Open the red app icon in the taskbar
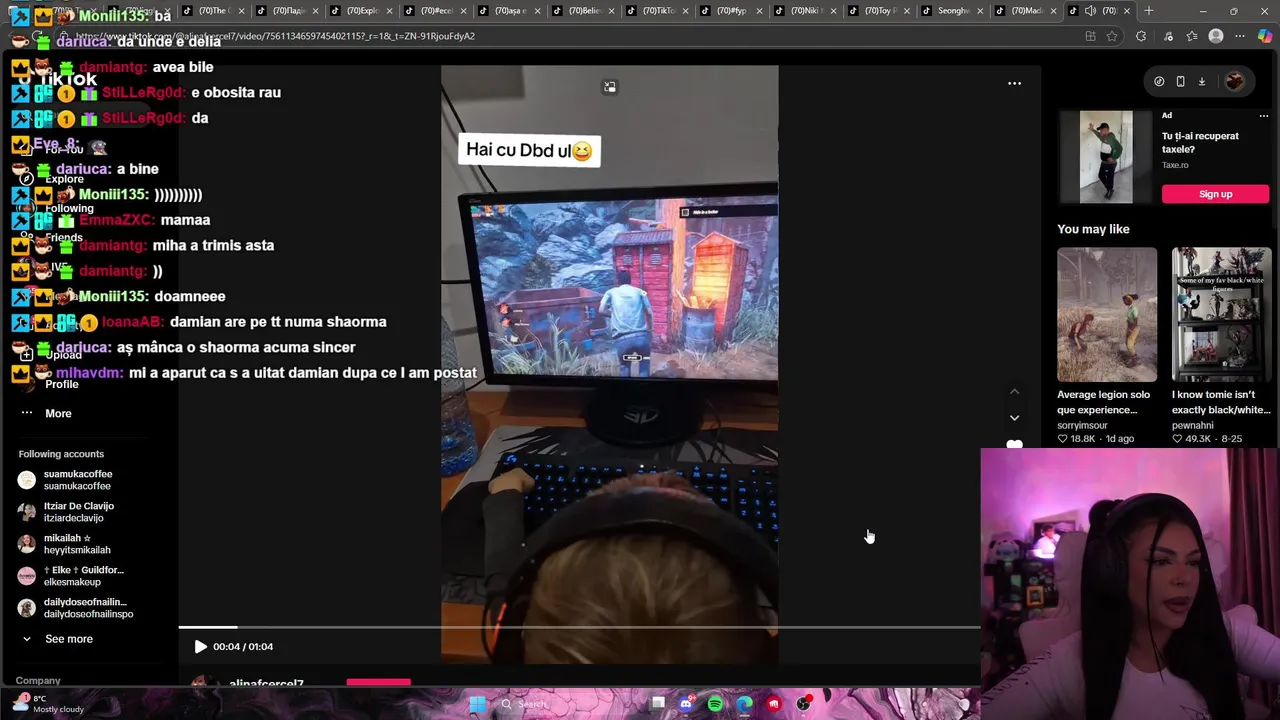Viewport: 1280px width, 720px height. tap(774, 704)
